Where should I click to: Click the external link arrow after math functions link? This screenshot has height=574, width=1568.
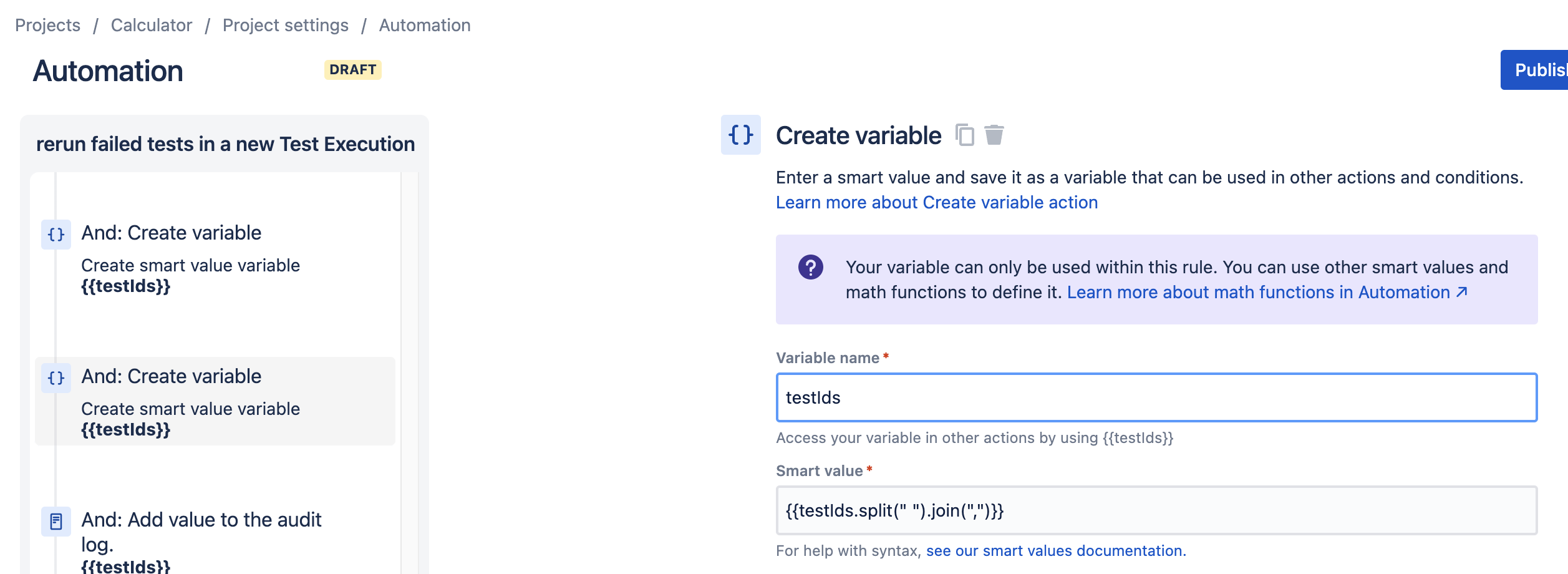tap(1461, 292)
